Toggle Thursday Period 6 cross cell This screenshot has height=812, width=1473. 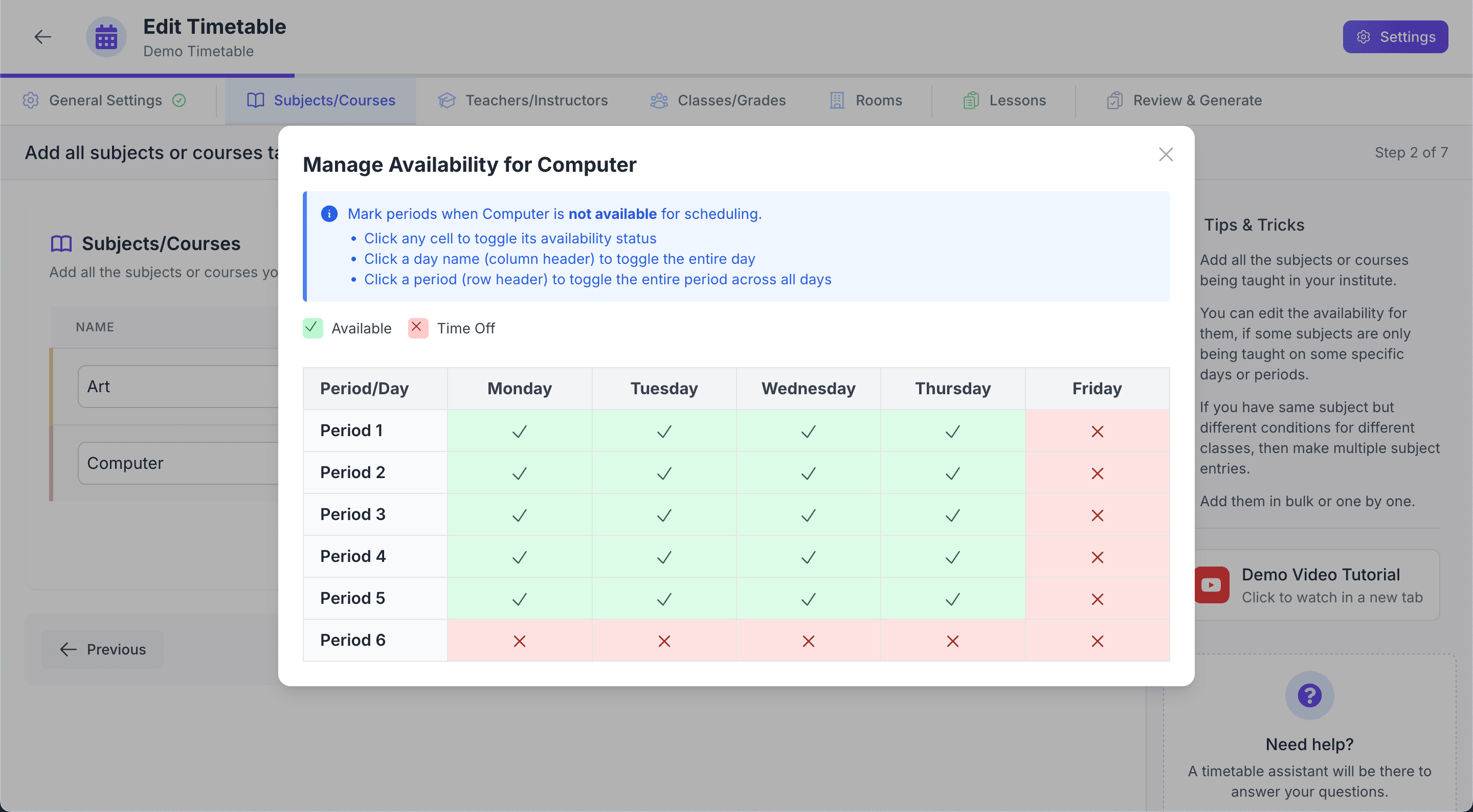coord(953,640)
